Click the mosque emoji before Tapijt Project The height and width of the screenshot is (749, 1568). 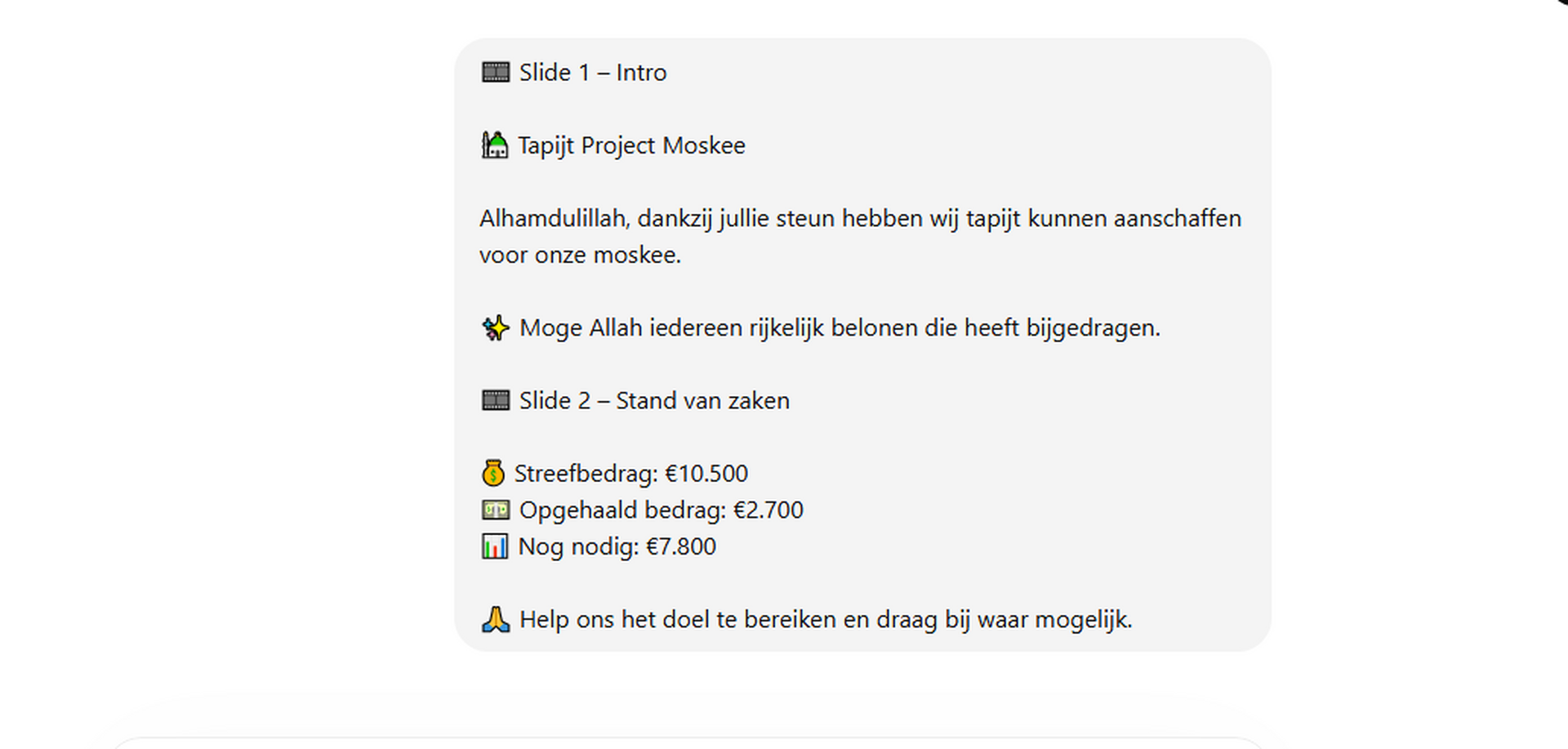pos(494,145)
